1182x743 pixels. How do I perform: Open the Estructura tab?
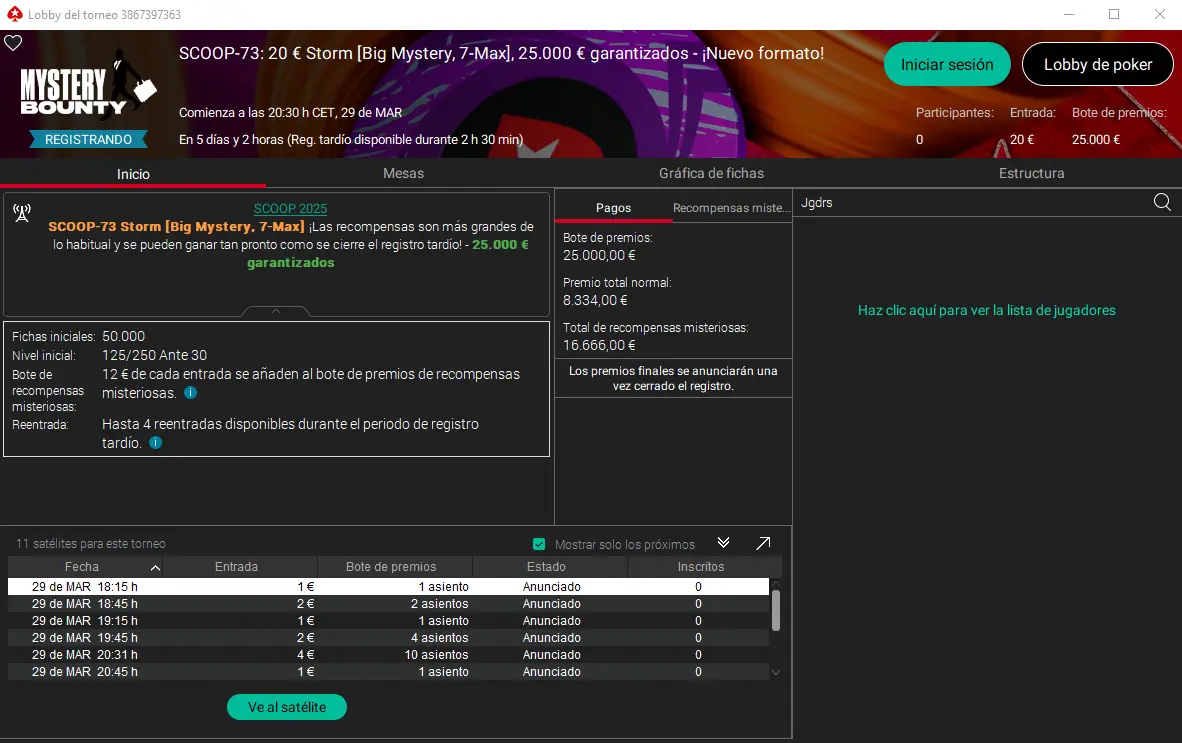[x=1031, y=173]
